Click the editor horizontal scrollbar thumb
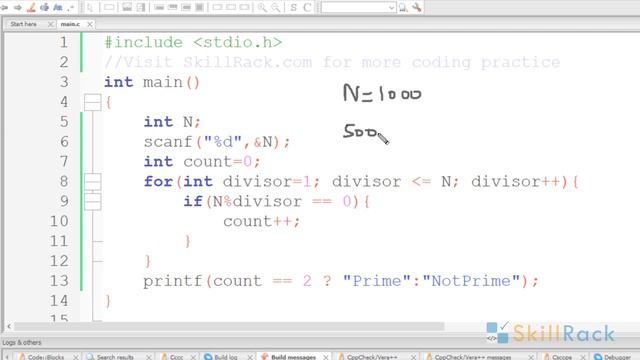 [229, 327]
